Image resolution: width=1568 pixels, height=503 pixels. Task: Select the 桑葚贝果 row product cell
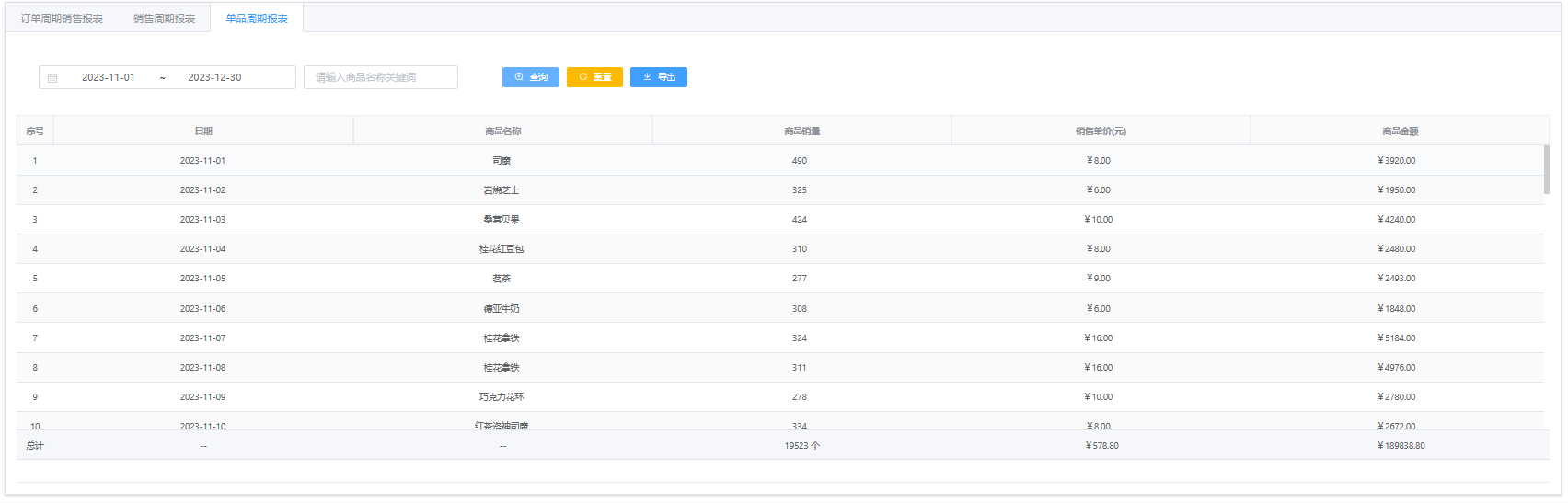coord(502,220)
